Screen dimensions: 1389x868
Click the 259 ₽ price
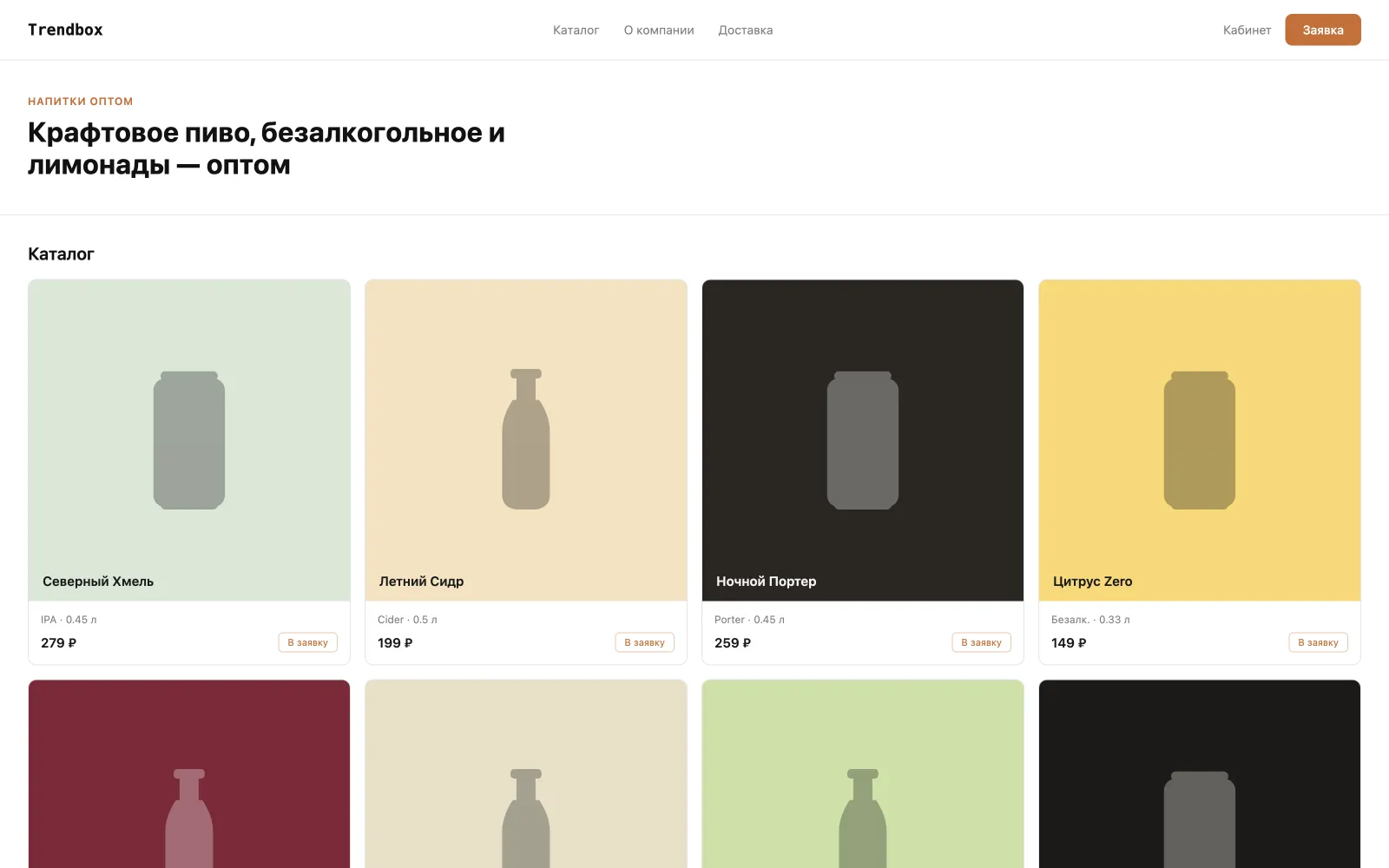click(x=733, y=643)
